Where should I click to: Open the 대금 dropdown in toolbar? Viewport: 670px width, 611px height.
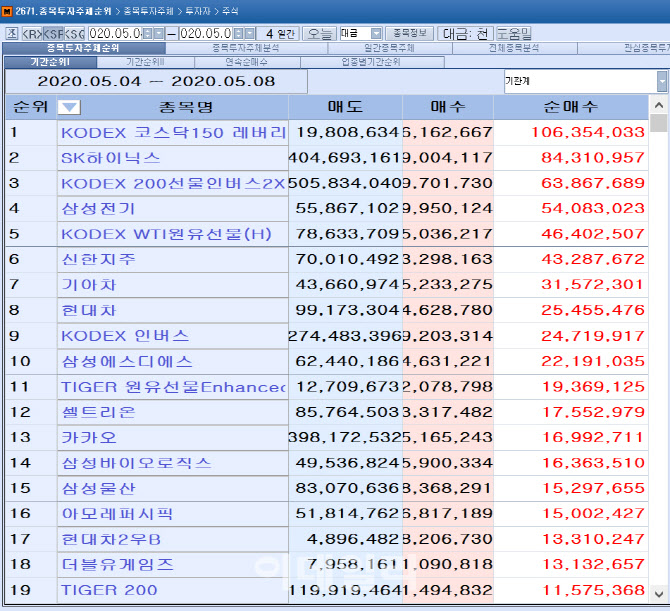376,33
